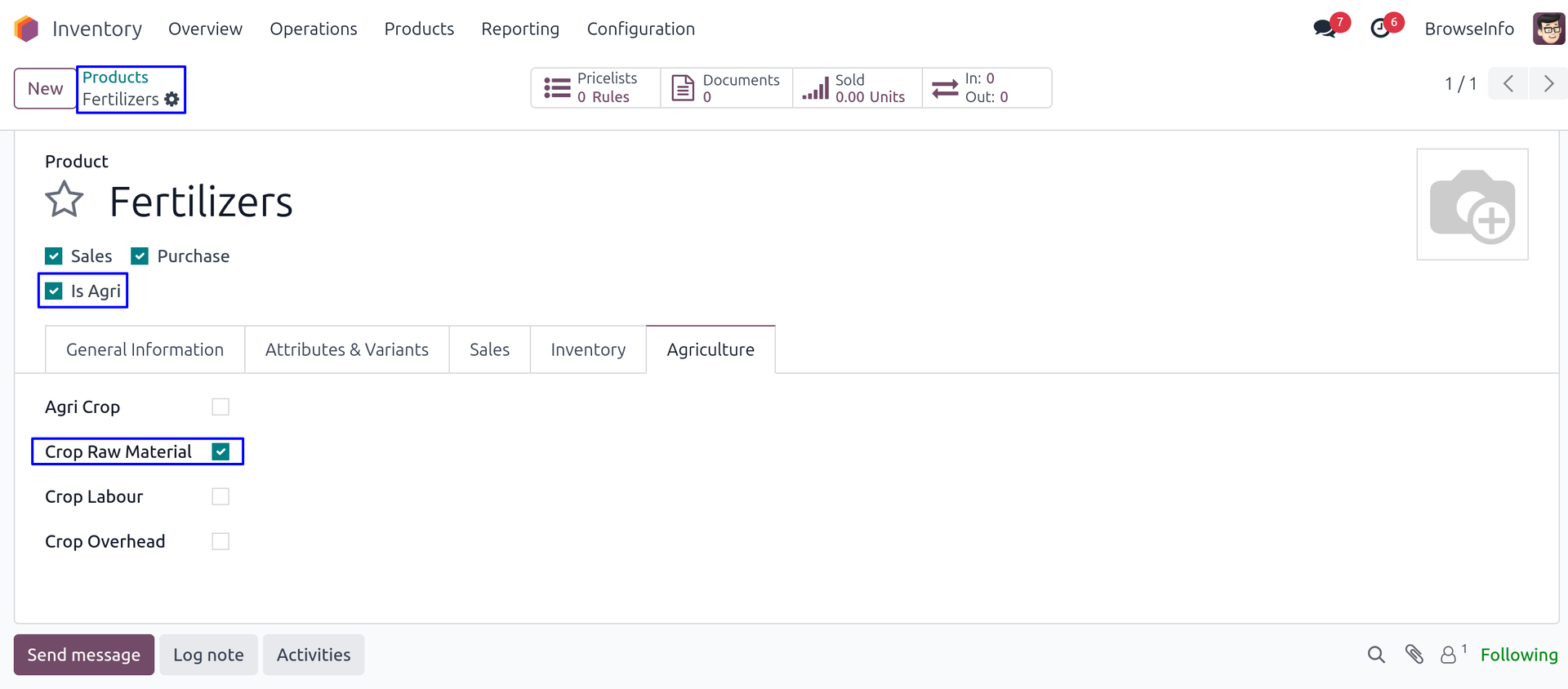Go to the next record arrow
The width and height of the screenshot is (1568, 689).
click(1548, 83)
